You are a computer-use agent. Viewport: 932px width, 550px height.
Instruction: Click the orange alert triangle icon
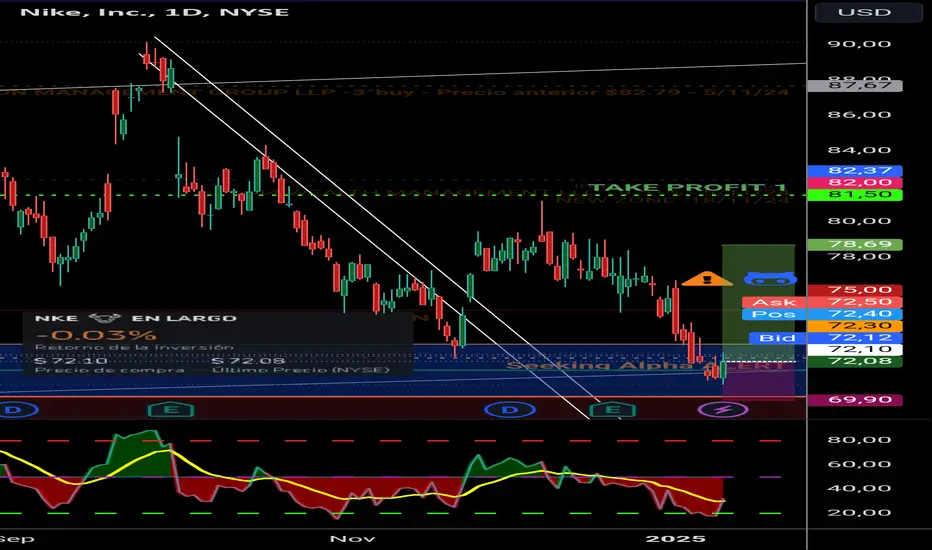[x=707, y=278]
